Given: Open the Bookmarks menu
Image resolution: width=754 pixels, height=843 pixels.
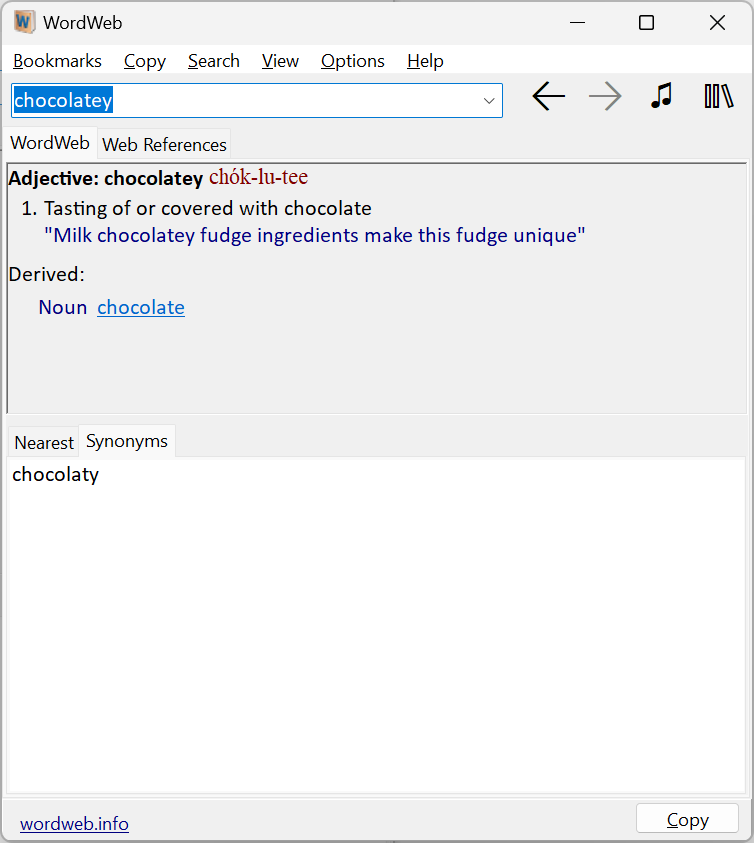Looking at the screenshot, I should (58, 61).
